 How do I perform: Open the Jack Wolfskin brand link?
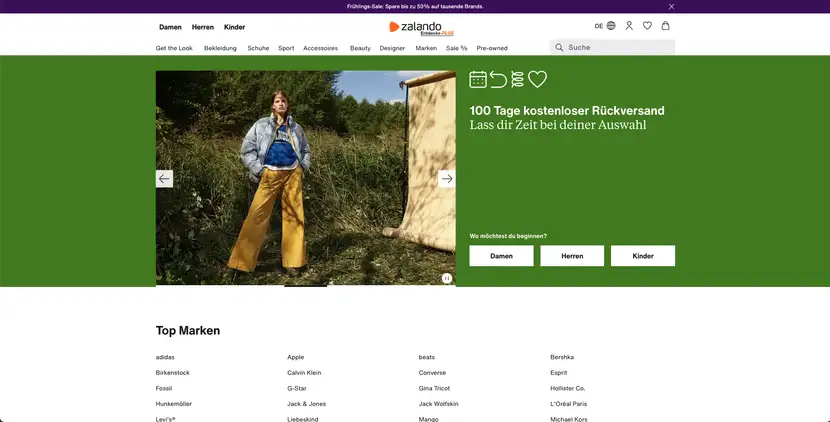click(439, 403)
